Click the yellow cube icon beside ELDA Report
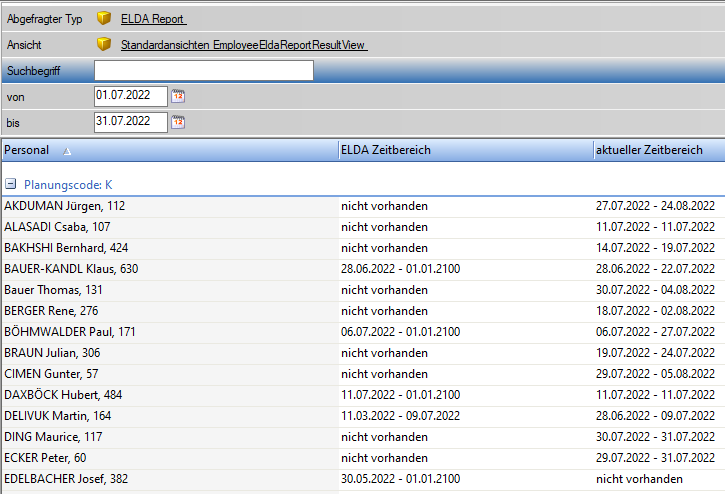Viewport: 725px width, 494px height. (104, 19)
